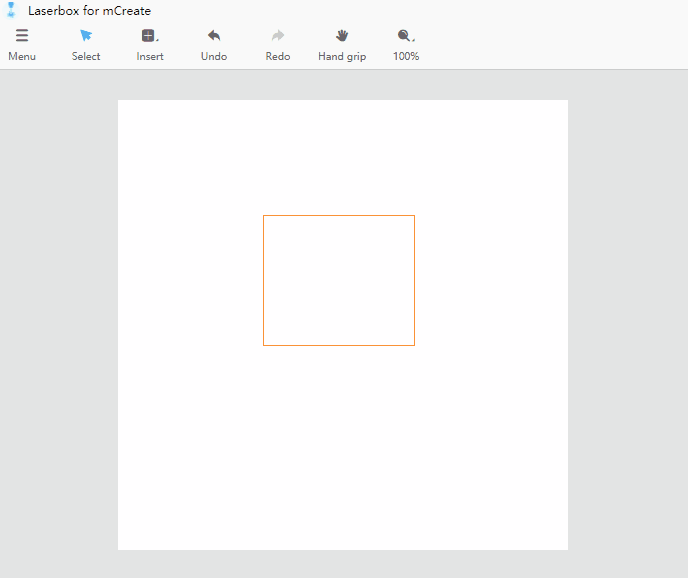Open the hamburger Menu icon

pos(22,36)
